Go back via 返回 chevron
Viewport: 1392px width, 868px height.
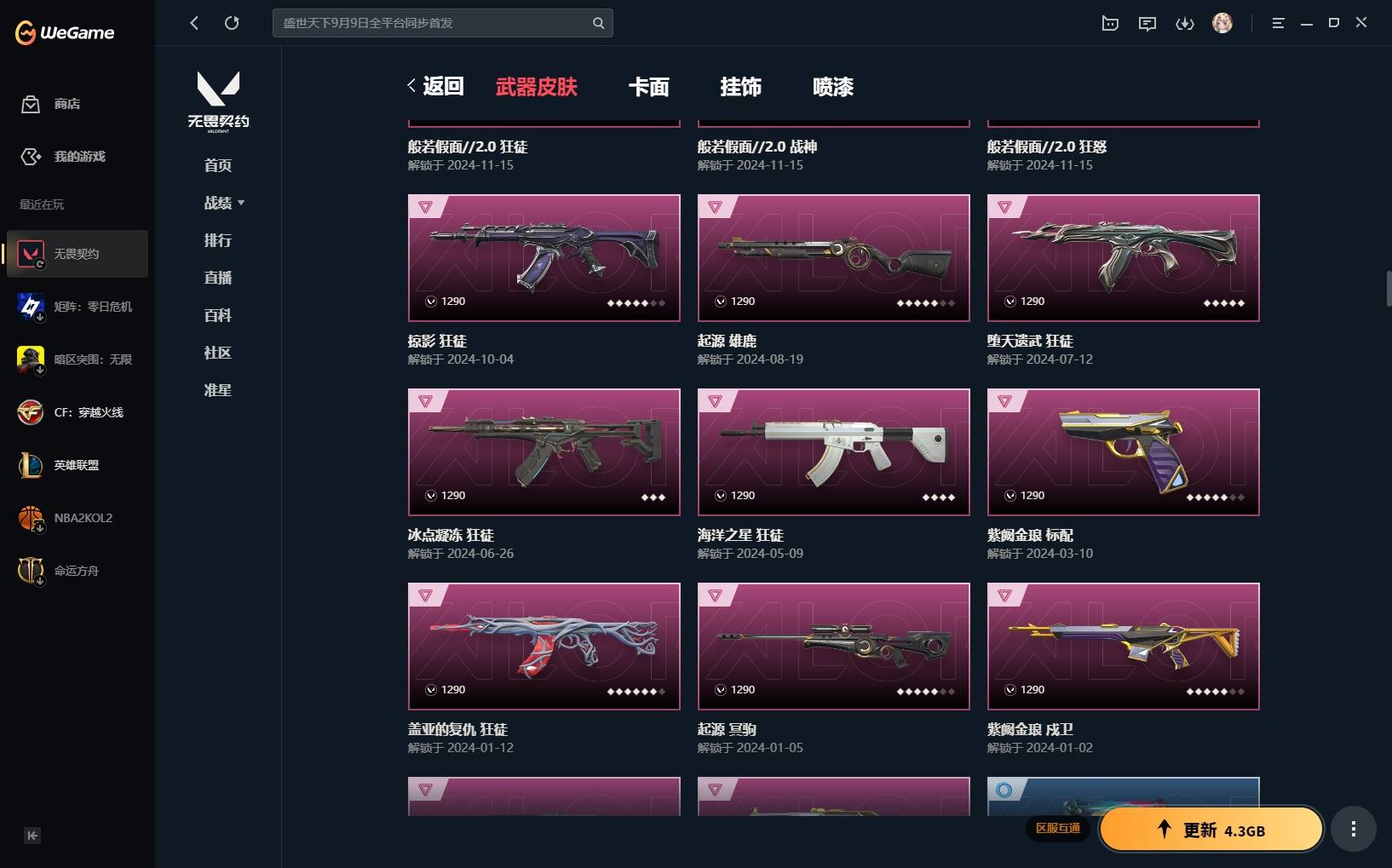(435, 86)
